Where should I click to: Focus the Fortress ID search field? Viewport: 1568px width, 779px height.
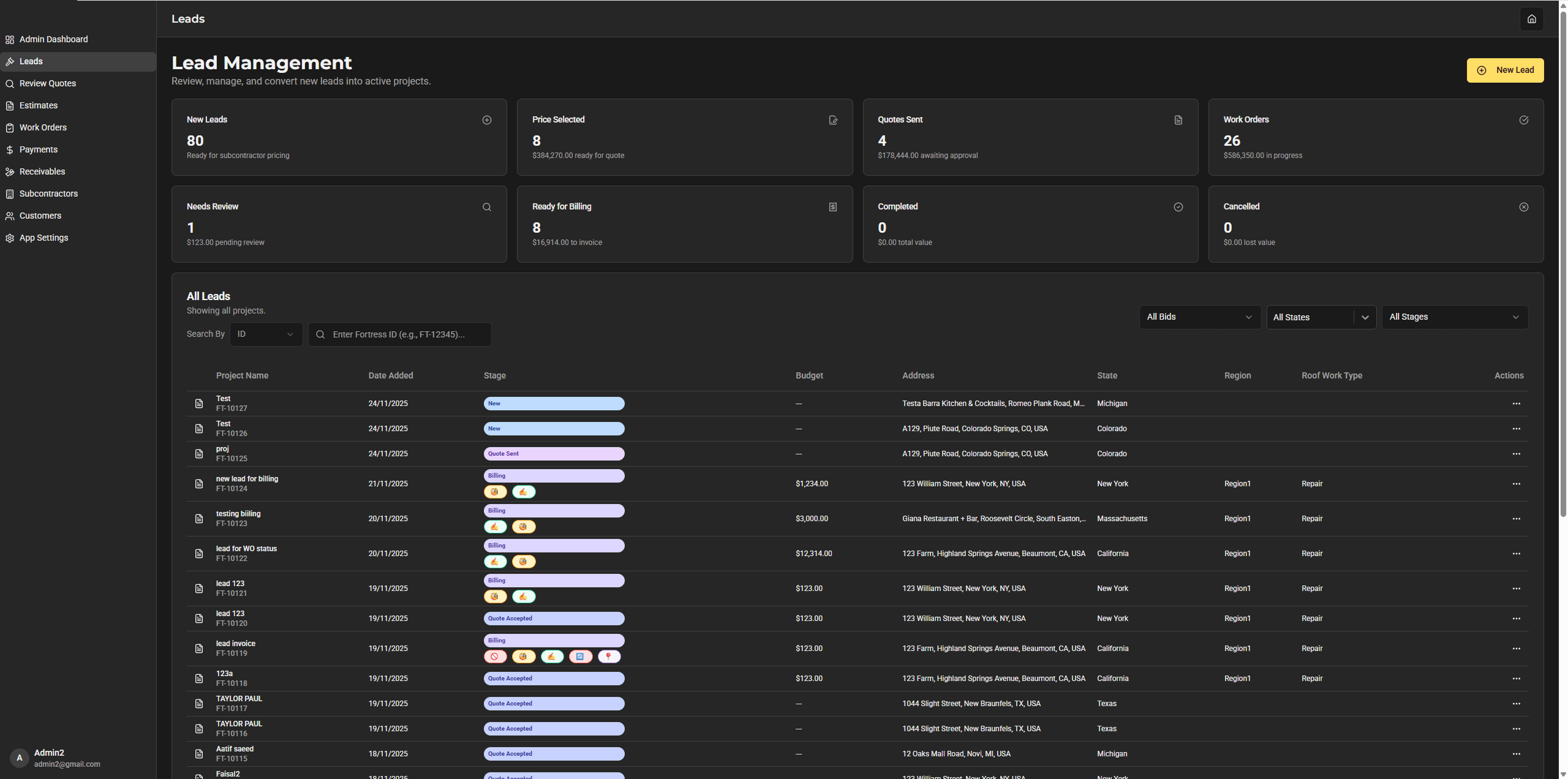[399, 334]
